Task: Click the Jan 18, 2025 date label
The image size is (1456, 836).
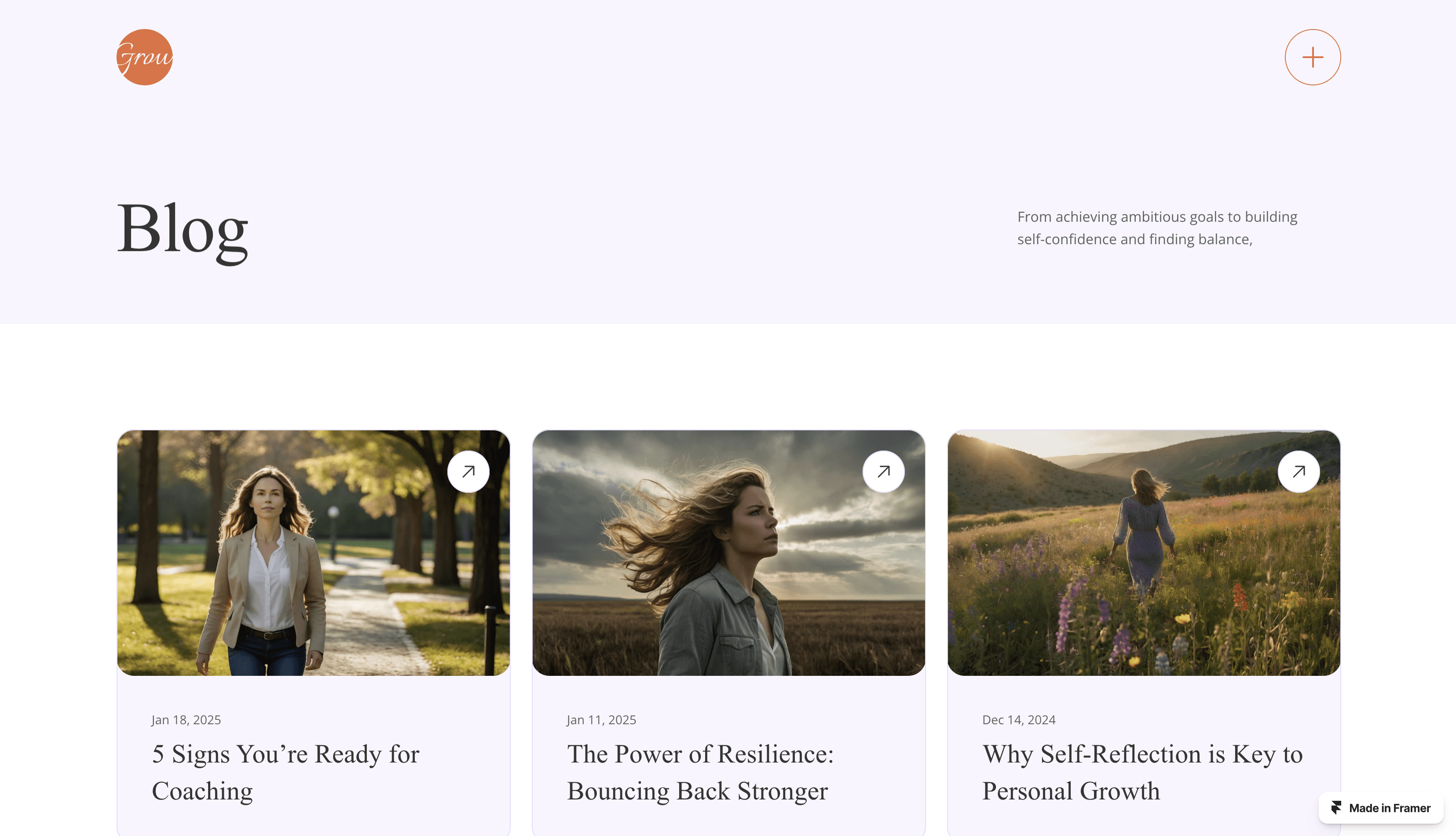Action: click(186, 720)
